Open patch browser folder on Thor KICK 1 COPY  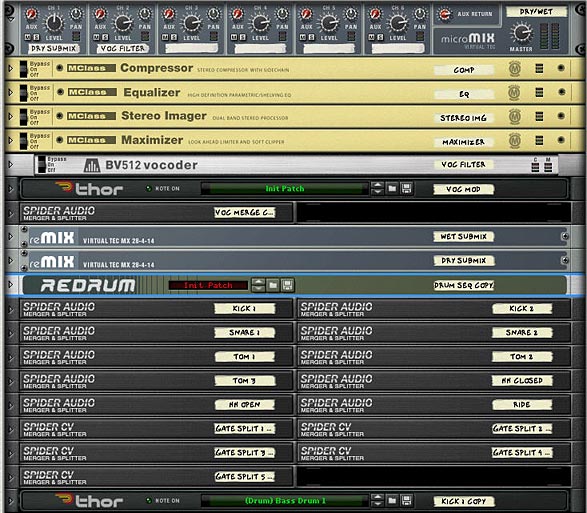coord(392,500)
